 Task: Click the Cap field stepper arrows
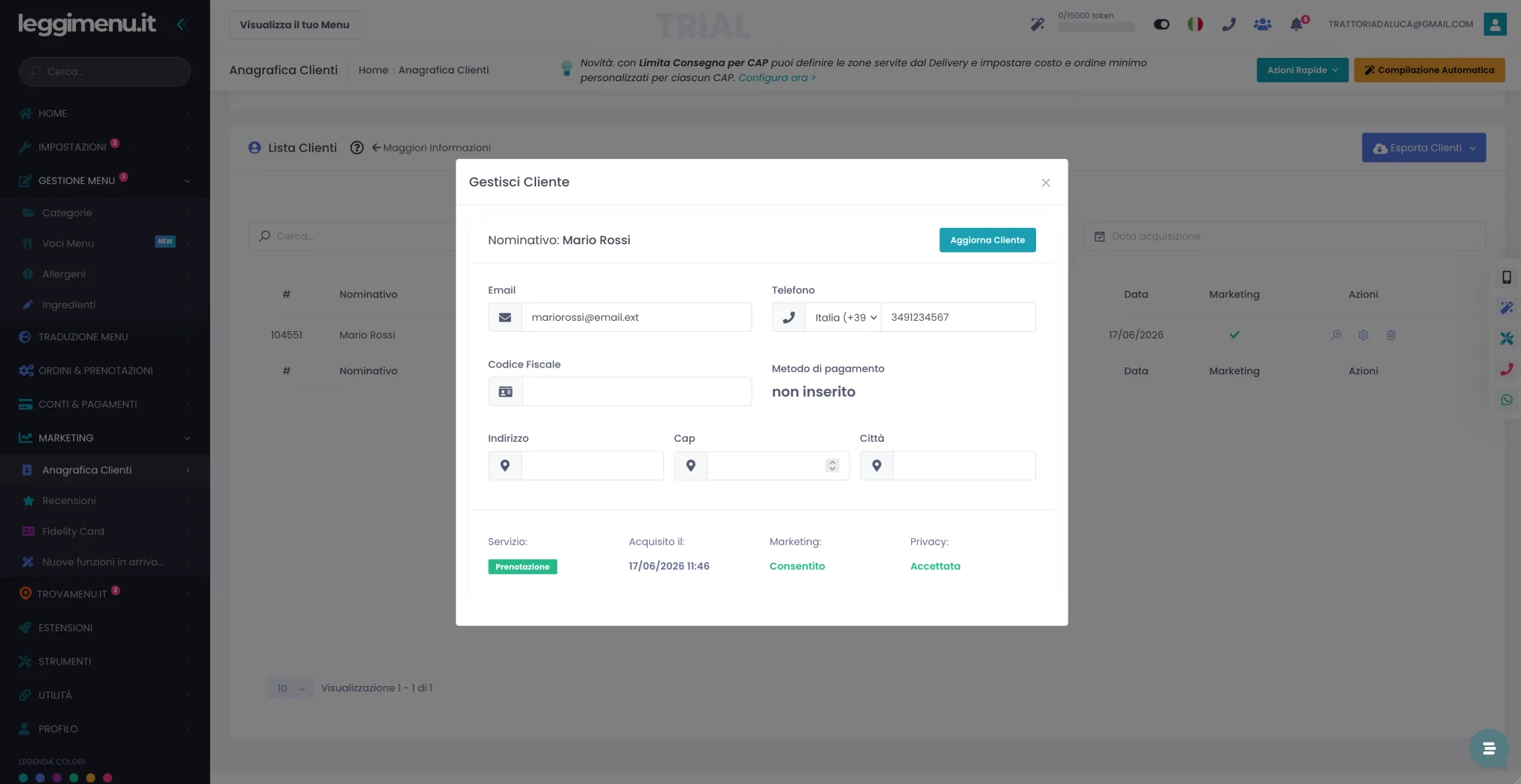[x=833, y=465]
